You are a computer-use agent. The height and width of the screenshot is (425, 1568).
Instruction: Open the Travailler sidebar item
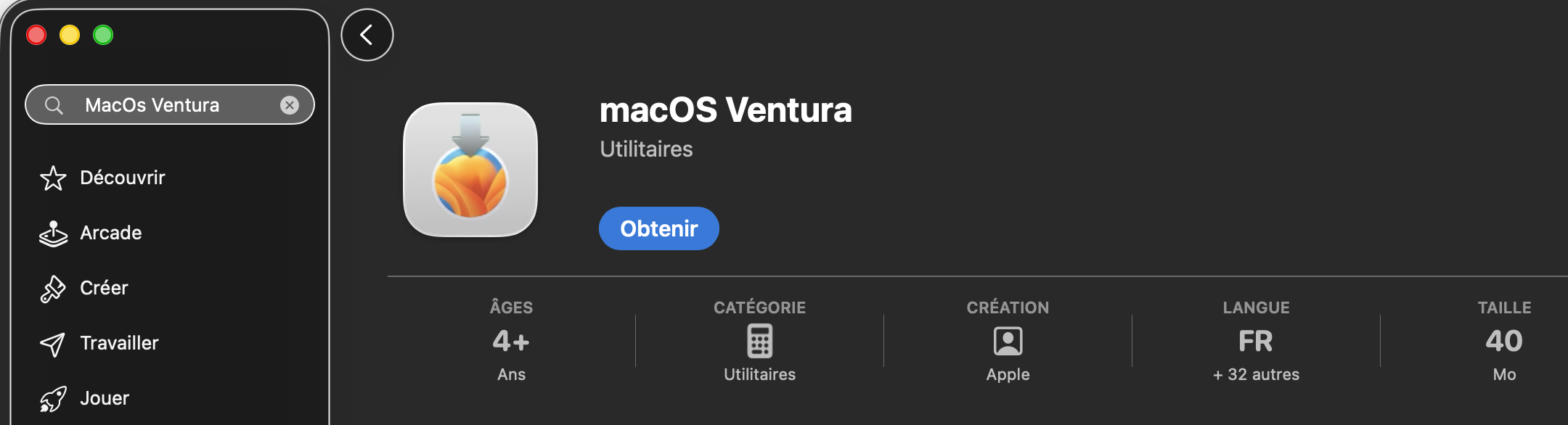point(120,343)
